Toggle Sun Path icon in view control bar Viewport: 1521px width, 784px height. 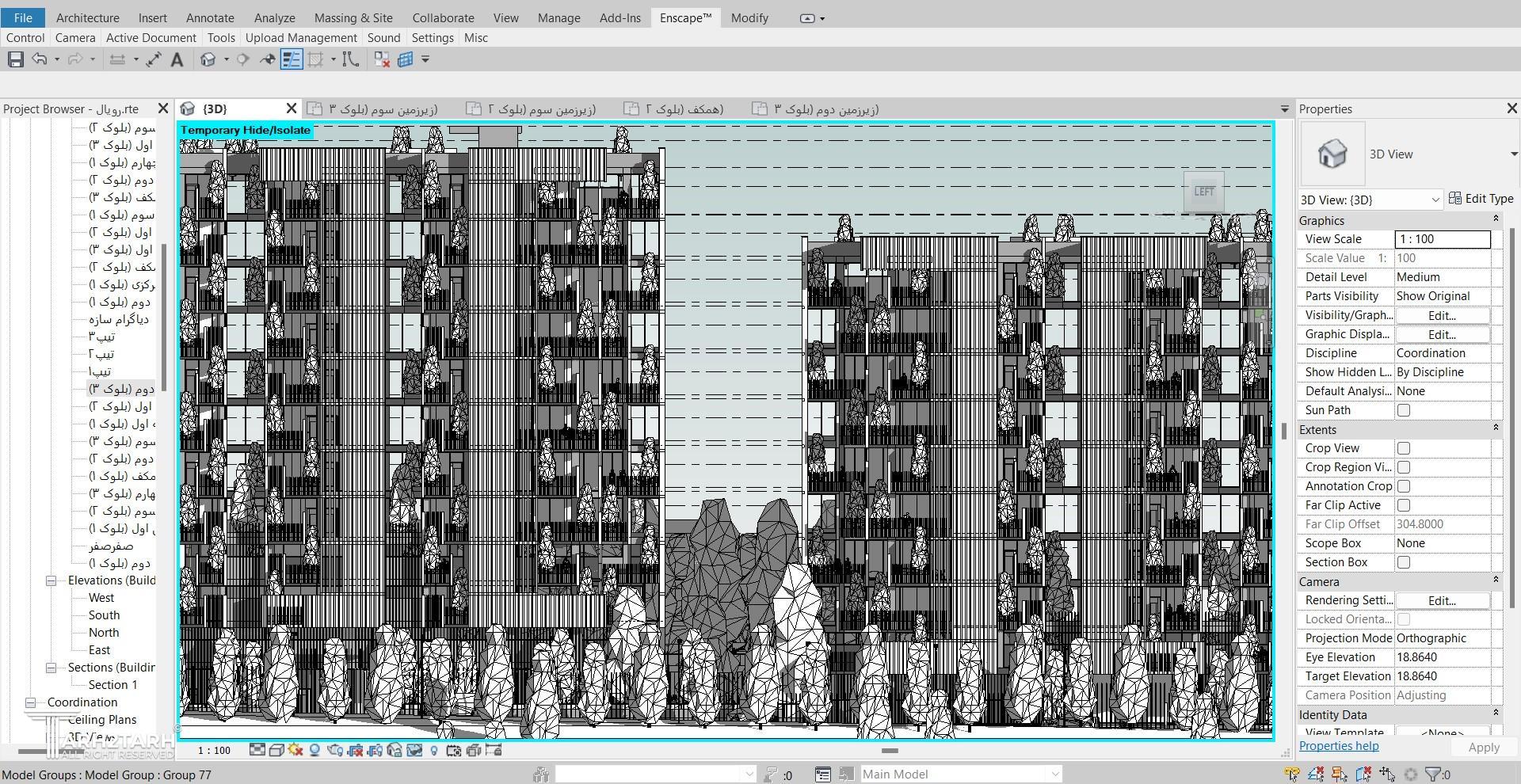pos(295,750)
